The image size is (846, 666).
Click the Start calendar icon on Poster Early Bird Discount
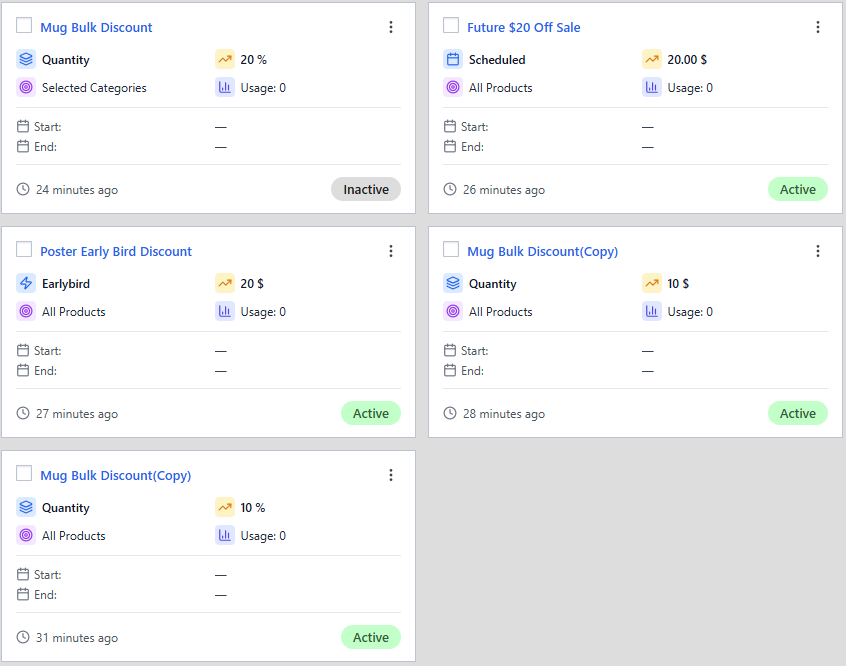tap(25, 350)
